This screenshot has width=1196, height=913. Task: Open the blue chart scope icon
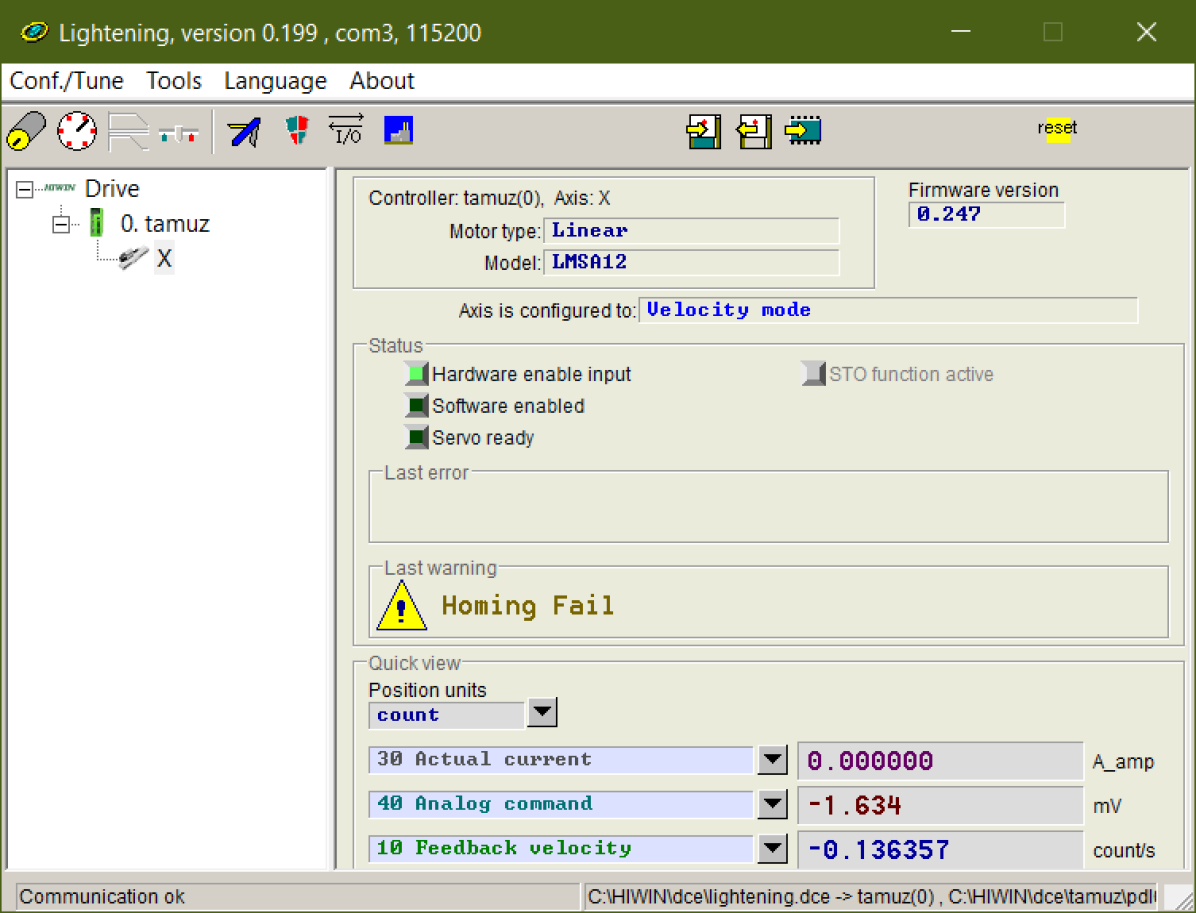[x=399, y=130]
